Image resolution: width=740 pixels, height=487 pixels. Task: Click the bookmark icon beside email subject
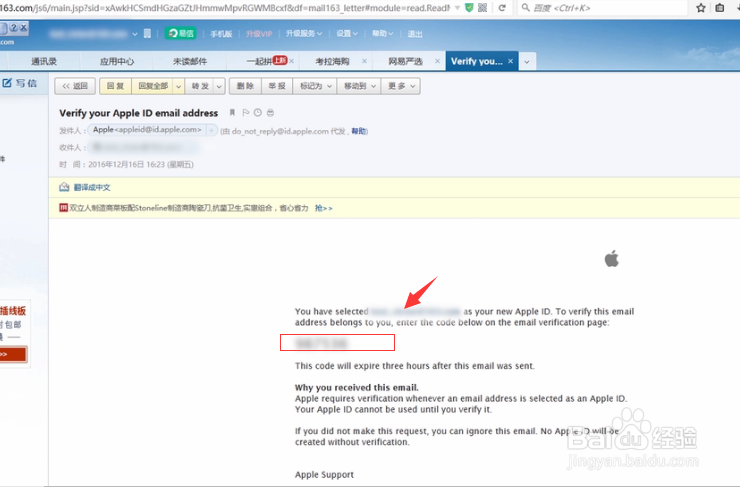232,112
